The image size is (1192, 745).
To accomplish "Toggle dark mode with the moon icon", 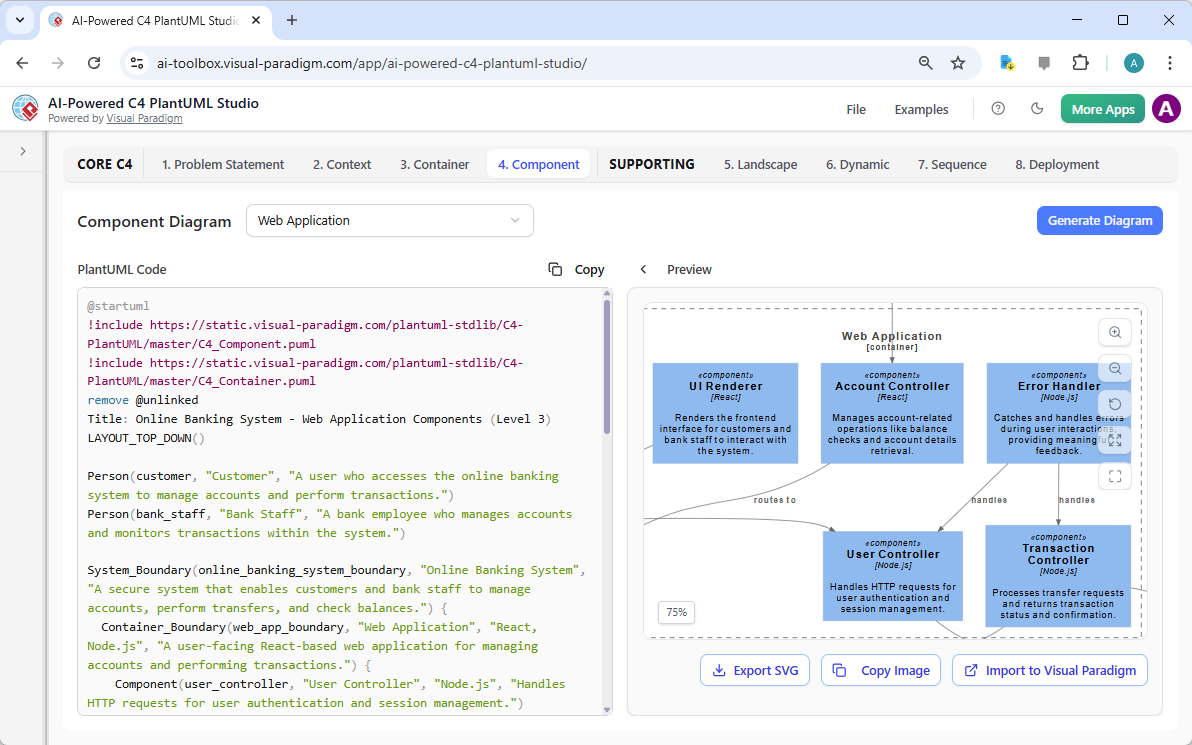I will [x=1037, y=109].
